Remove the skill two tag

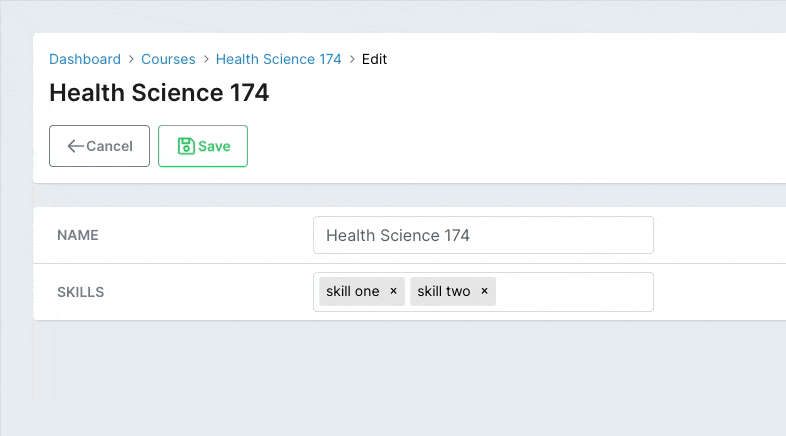pyautogui.click(x=484, y=291)
